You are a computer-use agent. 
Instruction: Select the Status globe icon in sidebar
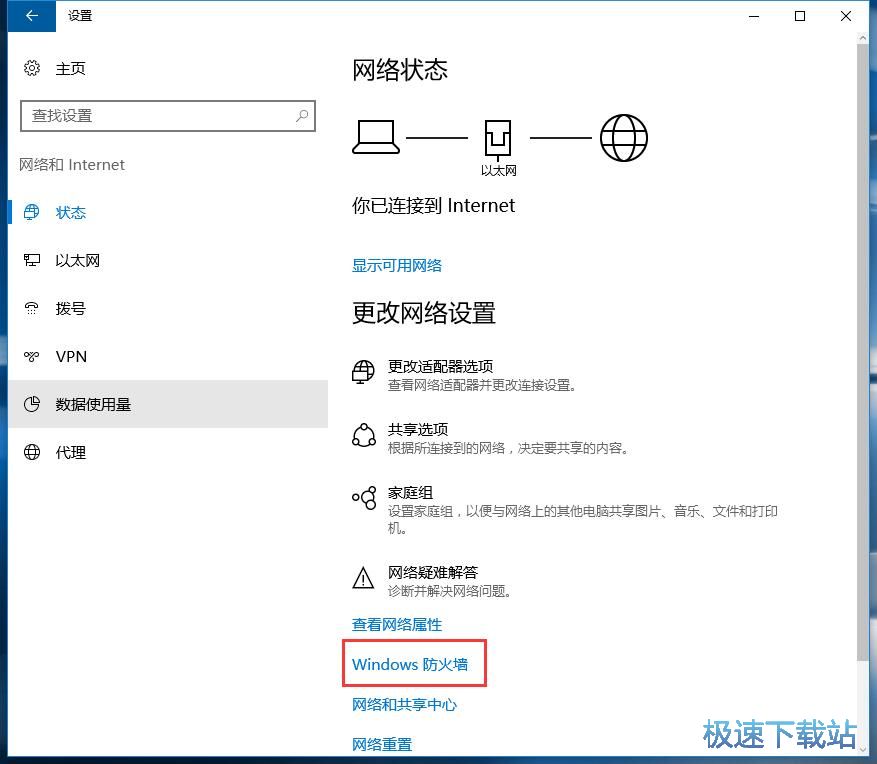[32, 212]
